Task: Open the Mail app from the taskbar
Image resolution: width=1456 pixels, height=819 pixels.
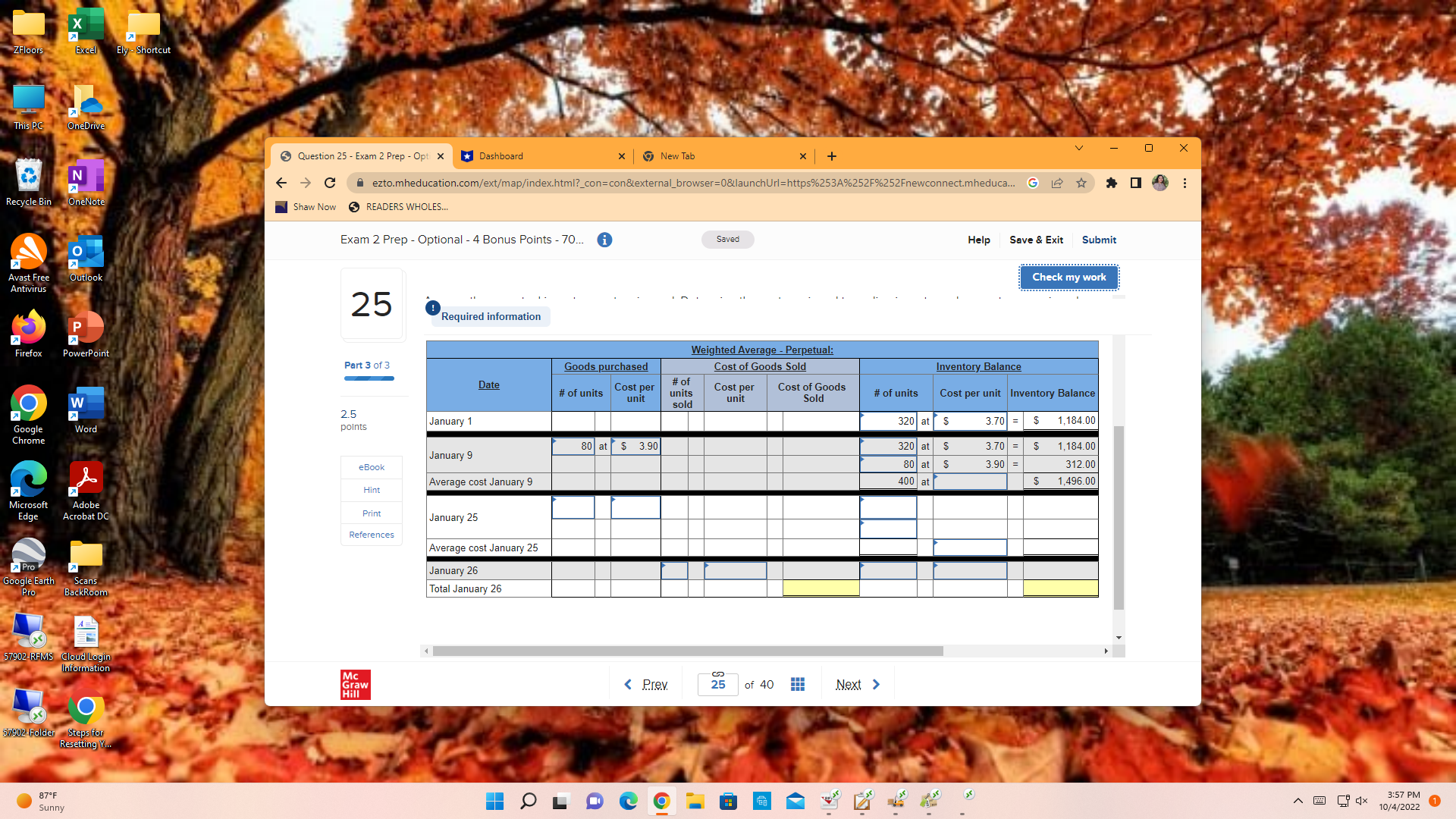Action: tap(795, 800)
